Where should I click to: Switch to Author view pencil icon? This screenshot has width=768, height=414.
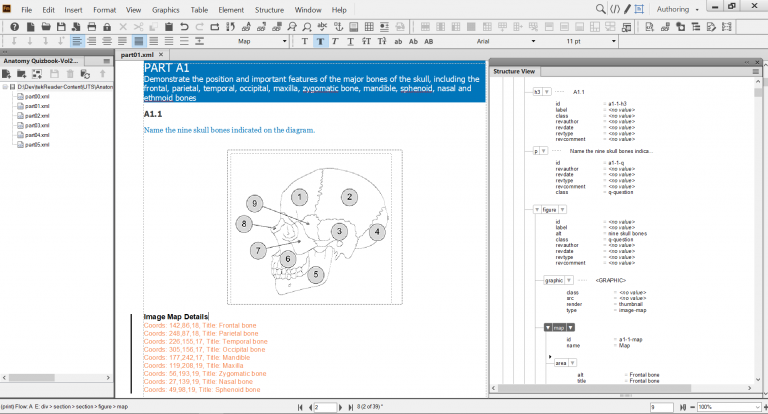(x=627, y=9)
